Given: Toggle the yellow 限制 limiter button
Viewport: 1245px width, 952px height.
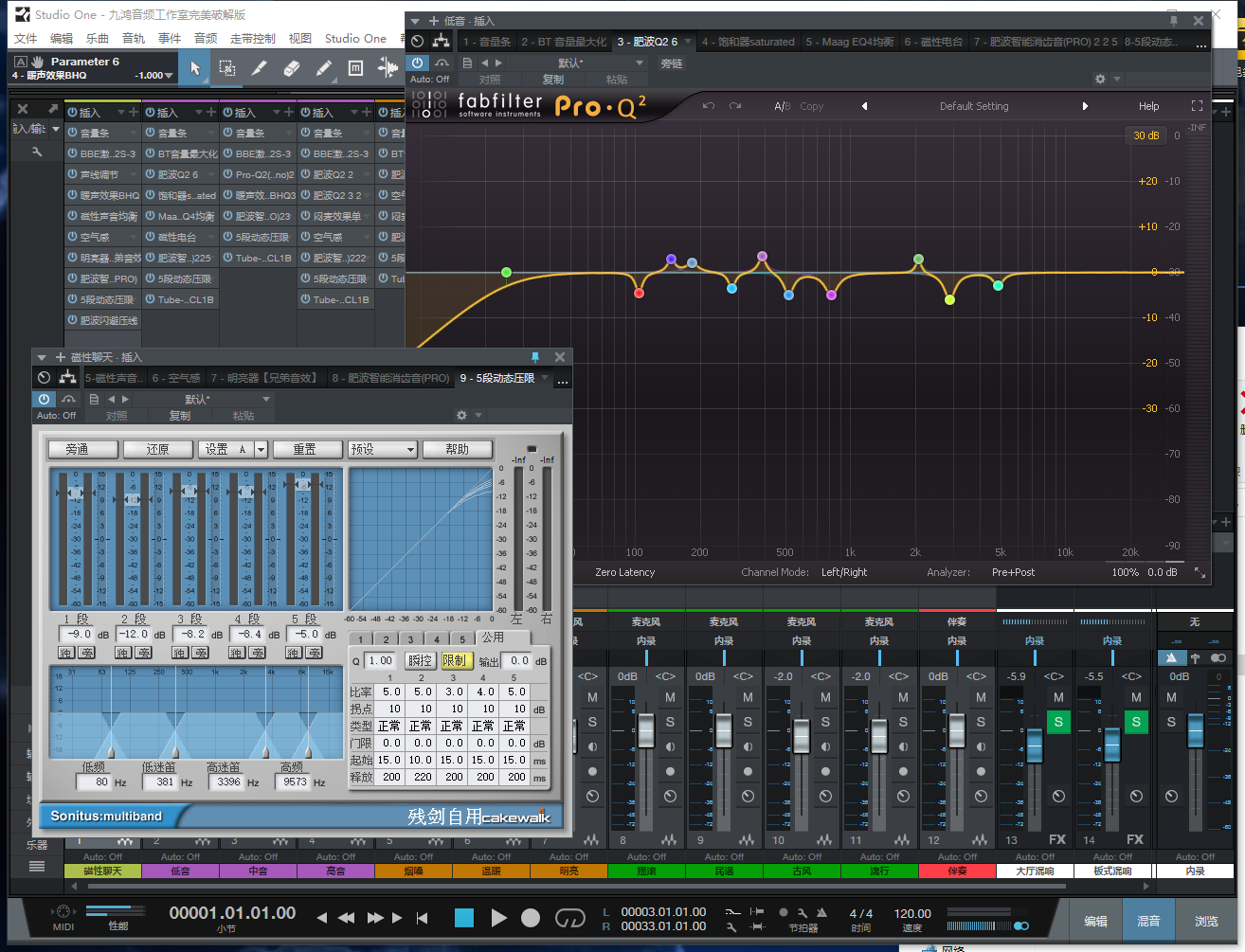Looking at the screenshot, I should click(455, 660).
